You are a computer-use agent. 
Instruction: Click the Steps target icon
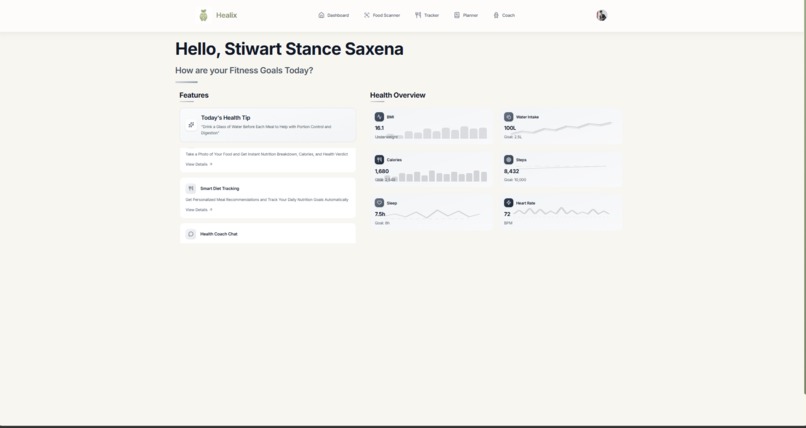(508, 160)
